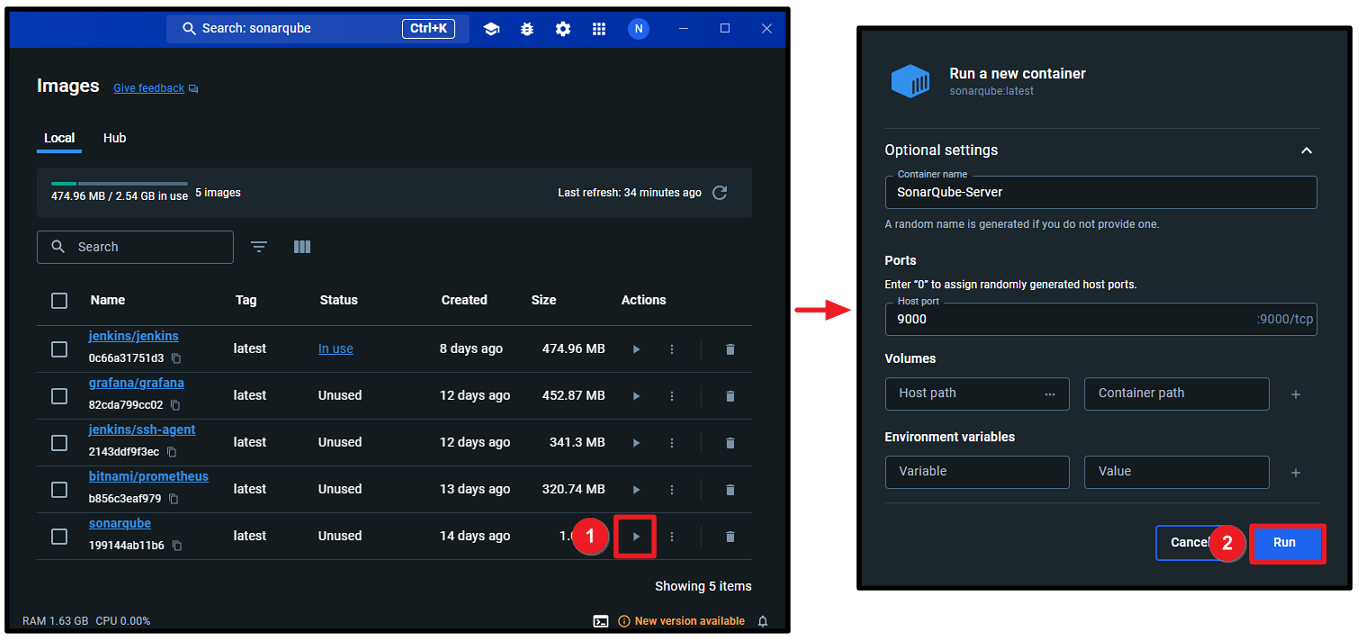The width and height of the screenshot is (1359, 638).
Task: Copy image ID 2143ddf9f3ec
Action: click(x=172, y=452)
